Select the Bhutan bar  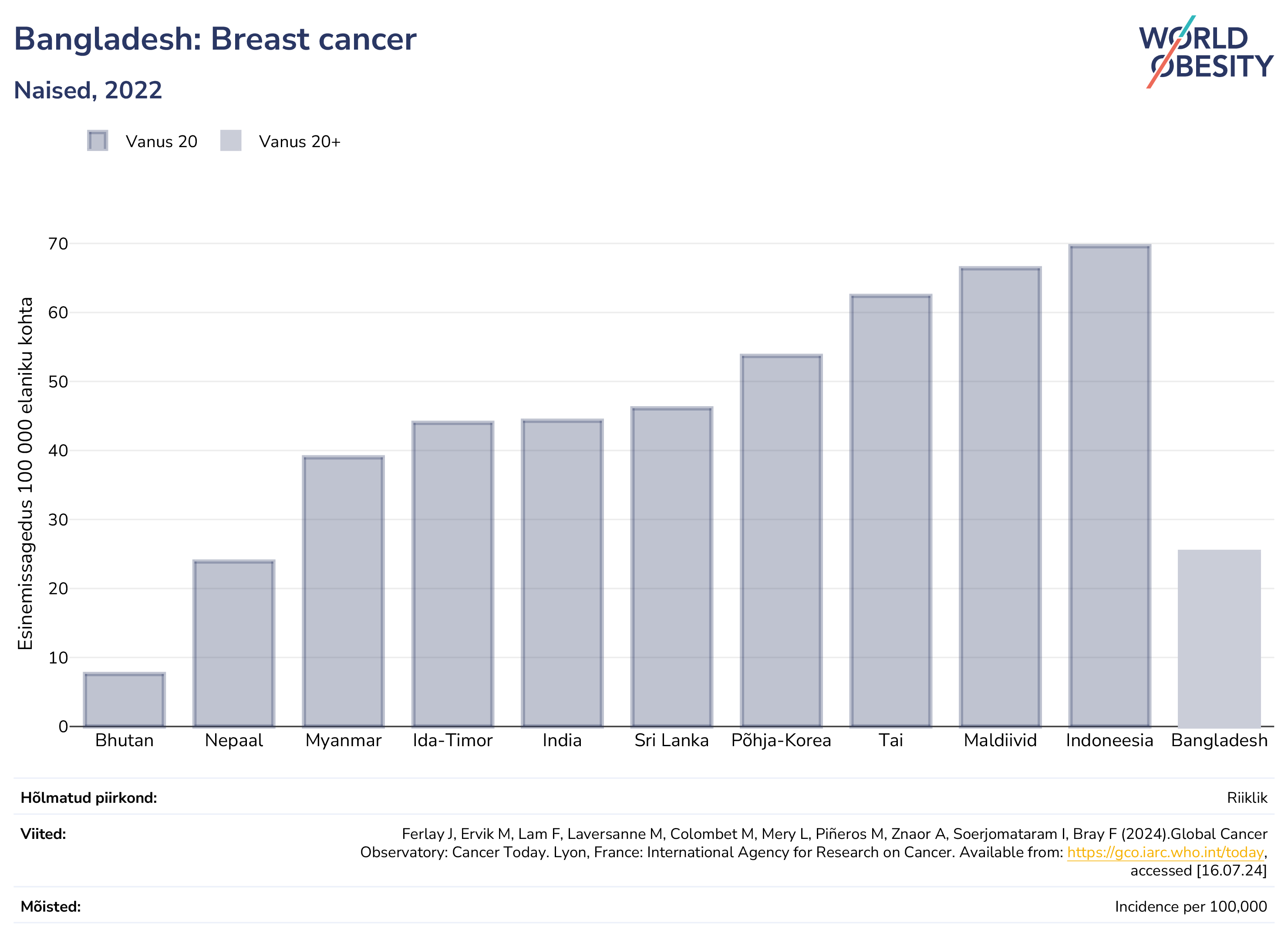[124, 700]
